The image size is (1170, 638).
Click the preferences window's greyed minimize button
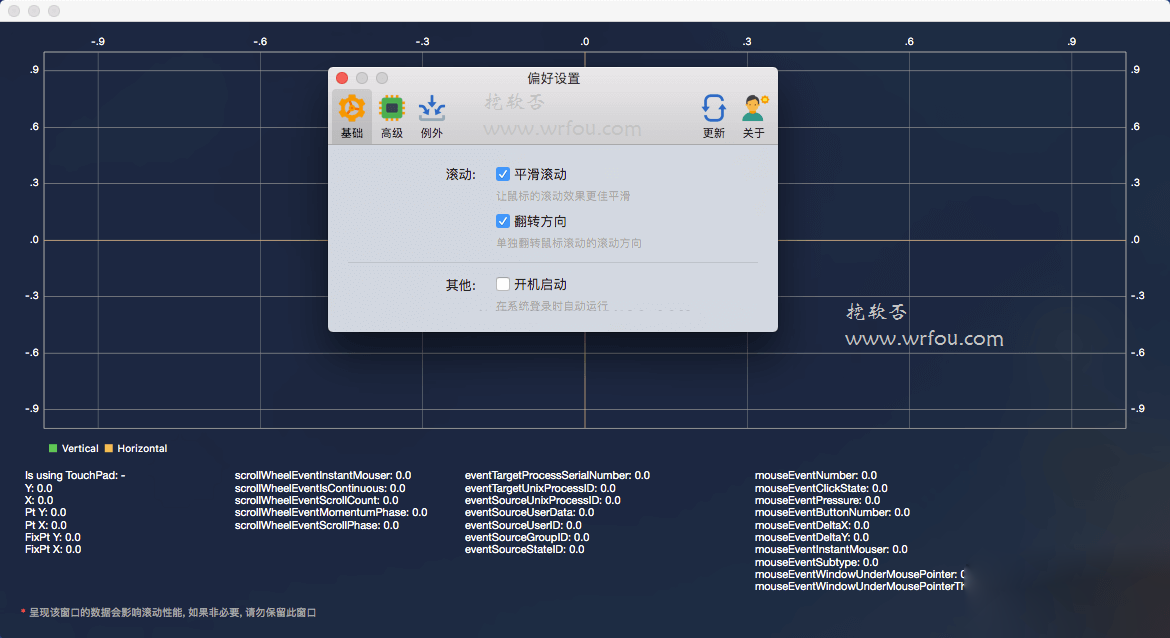362,78
